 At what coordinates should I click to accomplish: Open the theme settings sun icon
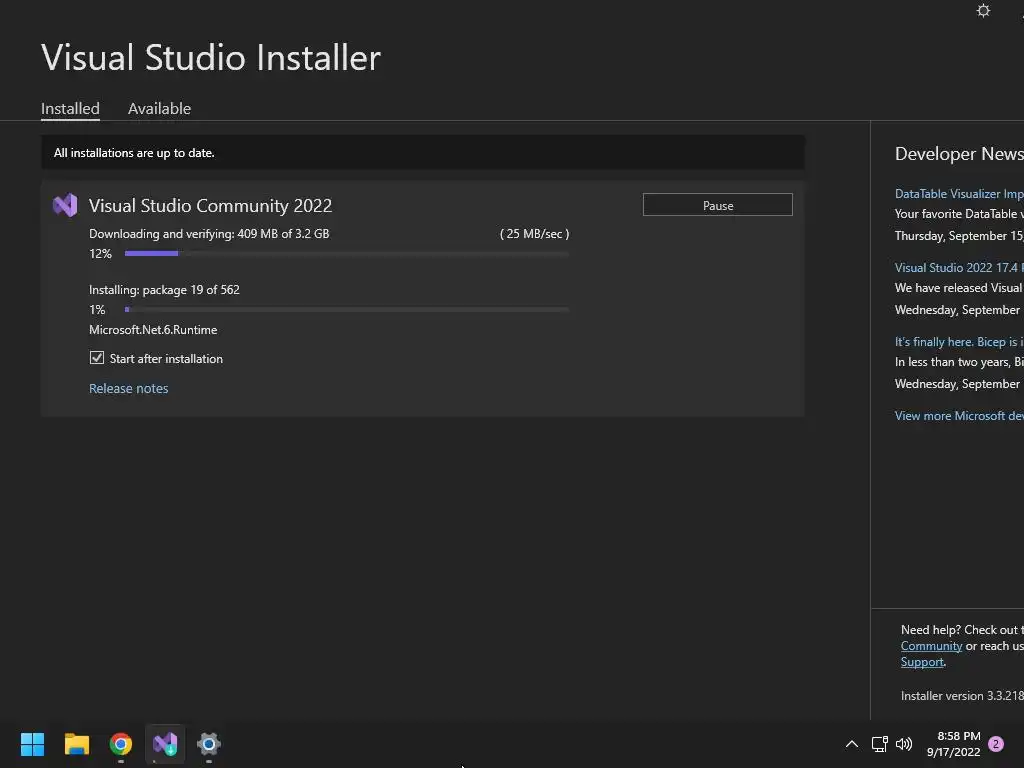click(983, 10)
